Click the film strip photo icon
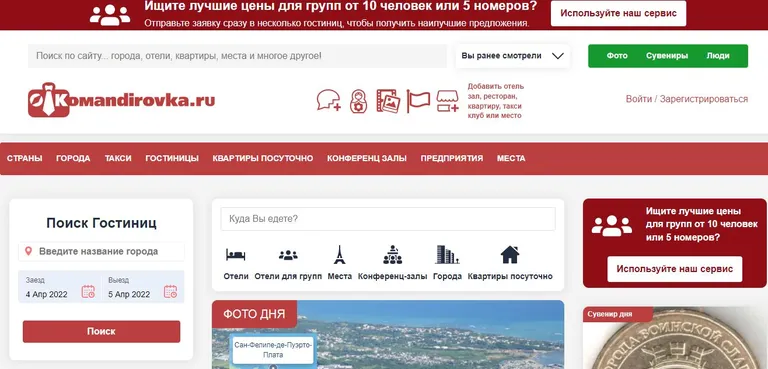Image resolution: width=768 pixels, height=369 pixels. [x=388, y=101]
